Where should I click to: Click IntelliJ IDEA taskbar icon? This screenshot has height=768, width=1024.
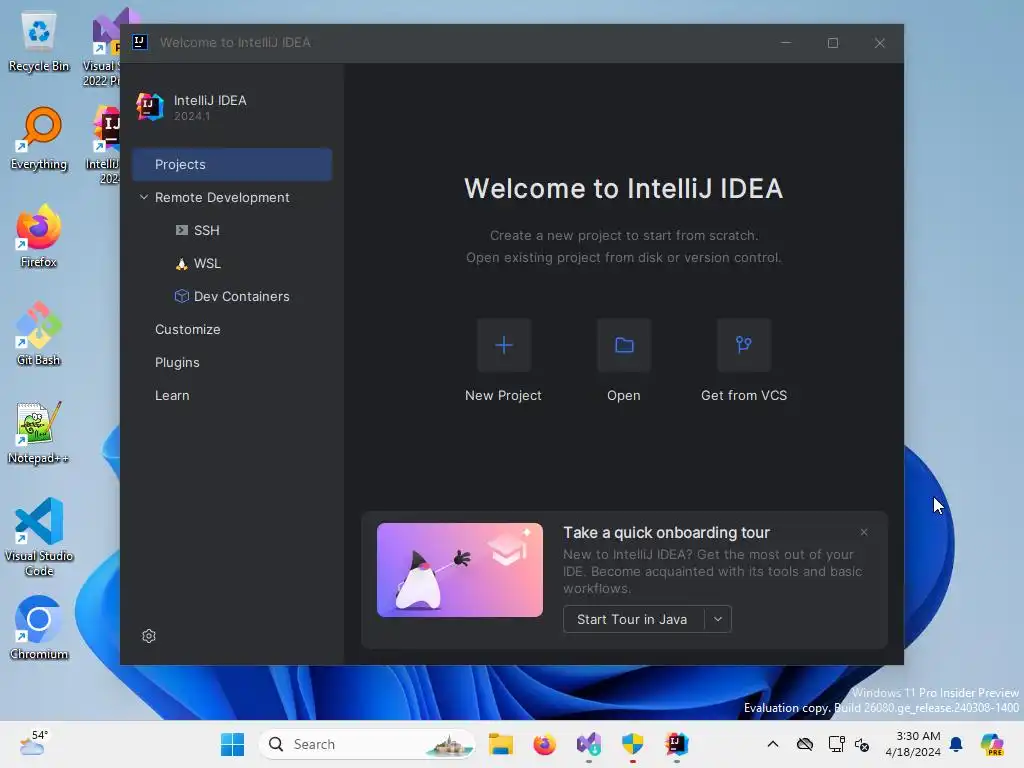click(x=677, y=744)
